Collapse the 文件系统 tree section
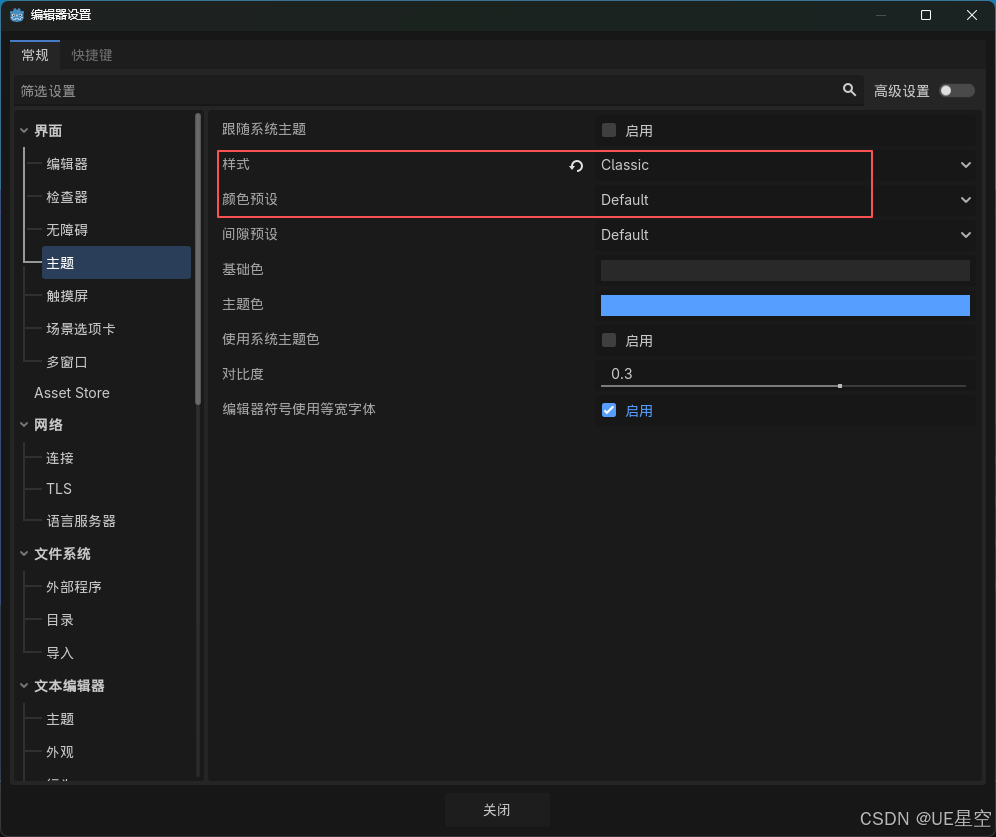Image resolution: width=996 pixels, height=837 pixels. [24, 554]
